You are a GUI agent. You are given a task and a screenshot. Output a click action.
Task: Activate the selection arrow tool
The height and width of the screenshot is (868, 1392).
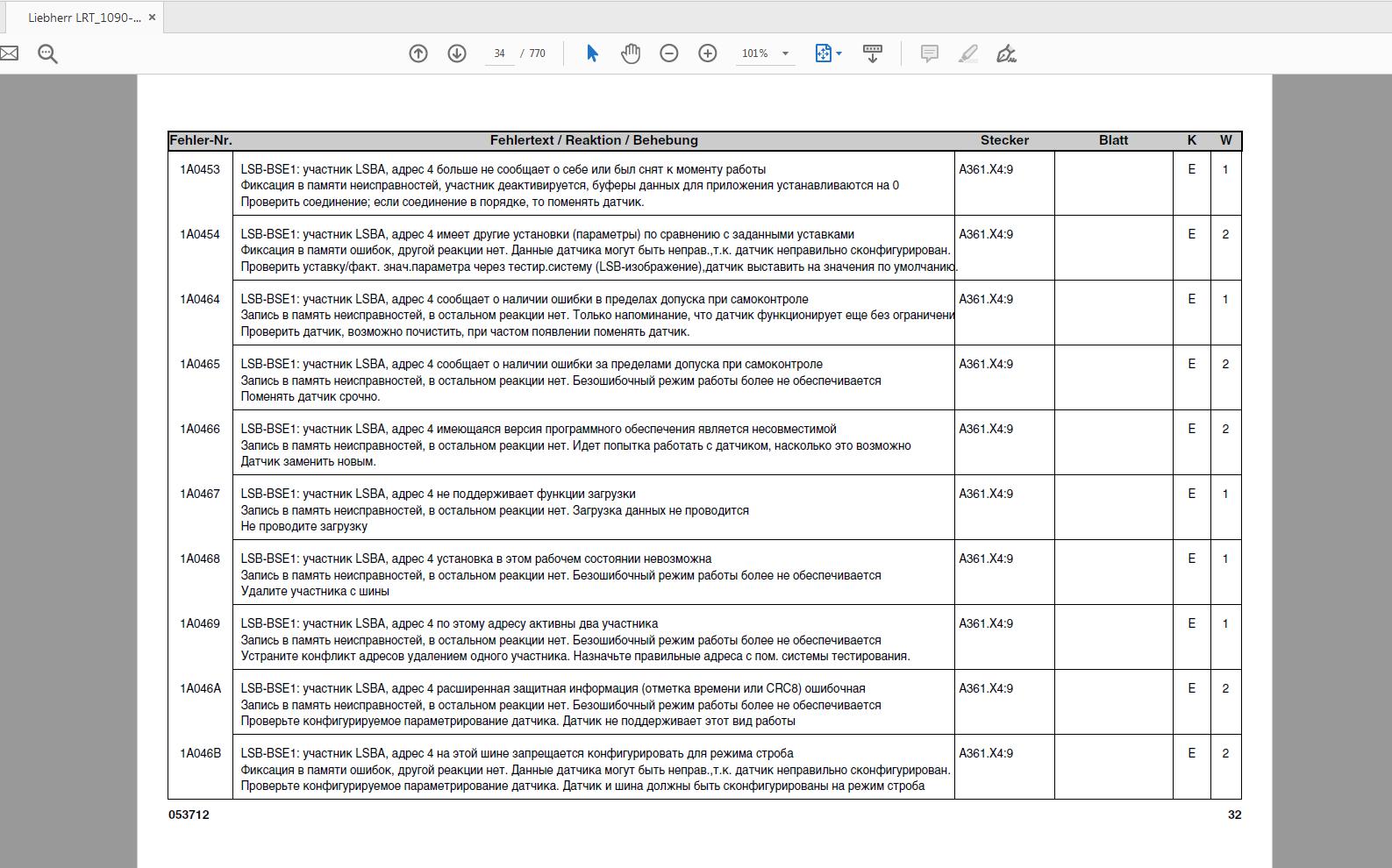pos(592,53)
